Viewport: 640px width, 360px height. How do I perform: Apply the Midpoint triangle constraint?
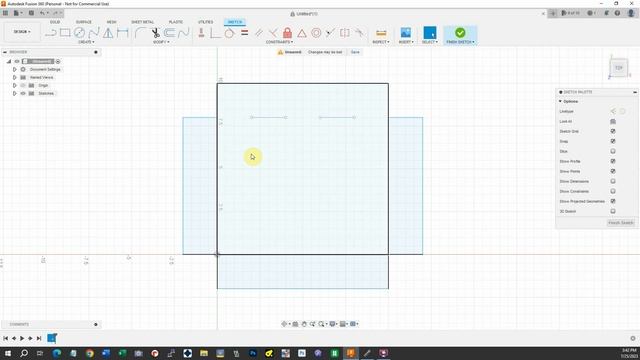click(x=302, y=33)
